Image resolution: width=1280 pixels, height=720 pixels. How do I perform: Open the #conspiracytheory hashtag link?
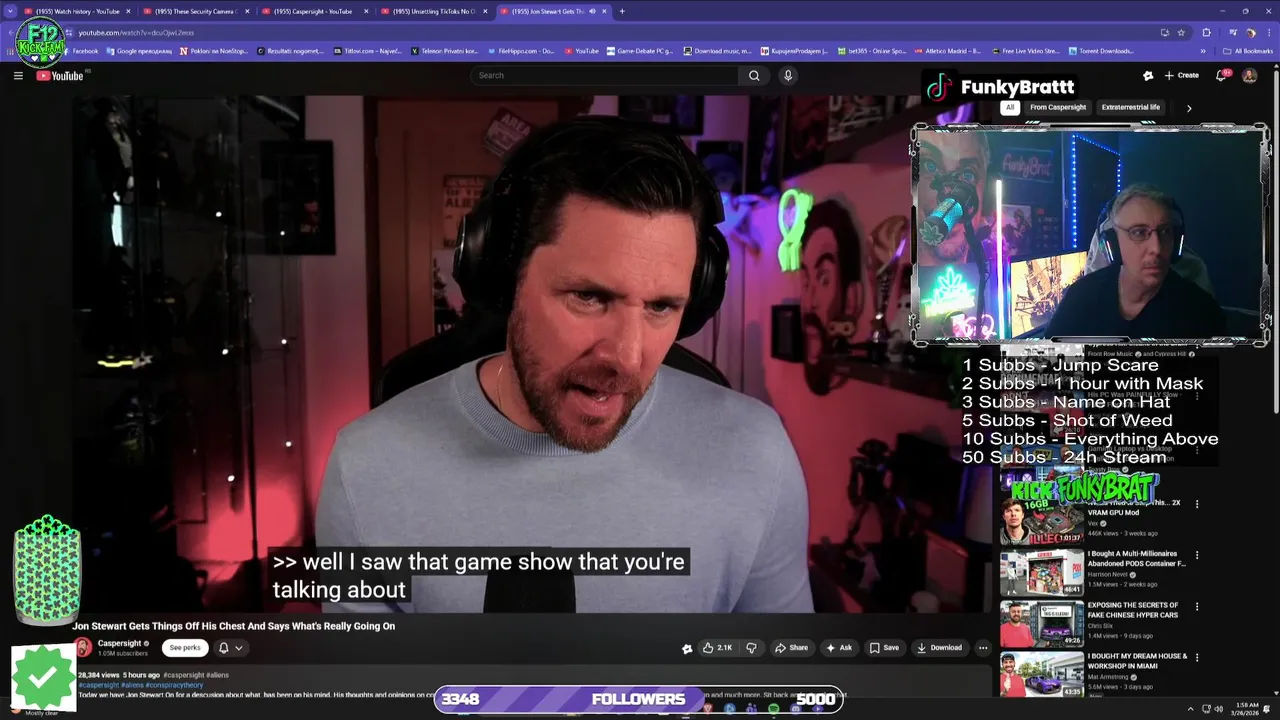176,685
